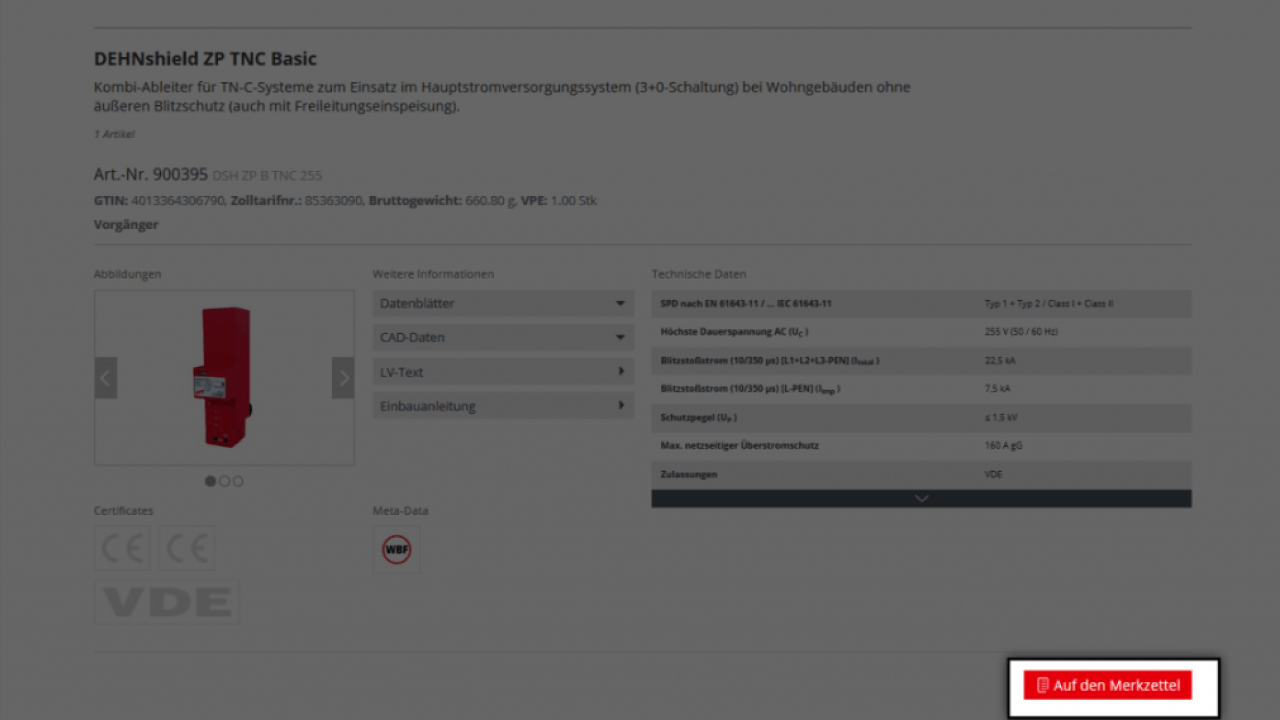Click the Zulassungen row label
This screenshot has width=1280, height=720.
[x=688, y=474]
